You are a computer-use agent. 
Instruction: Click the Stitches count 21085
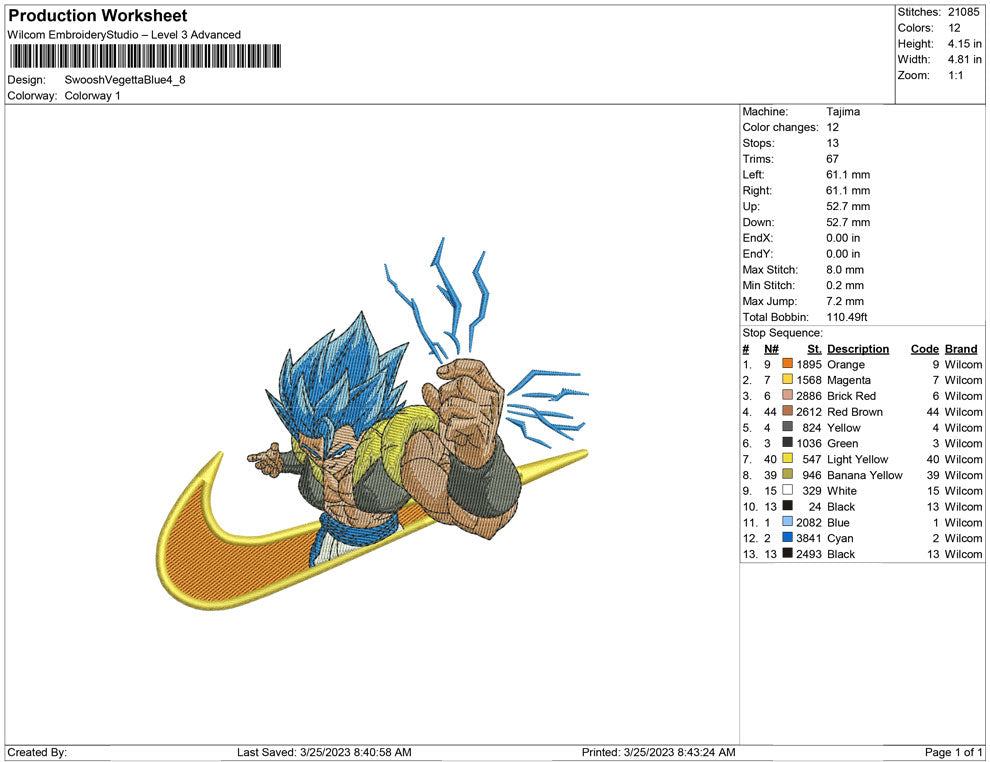(963, 12)
